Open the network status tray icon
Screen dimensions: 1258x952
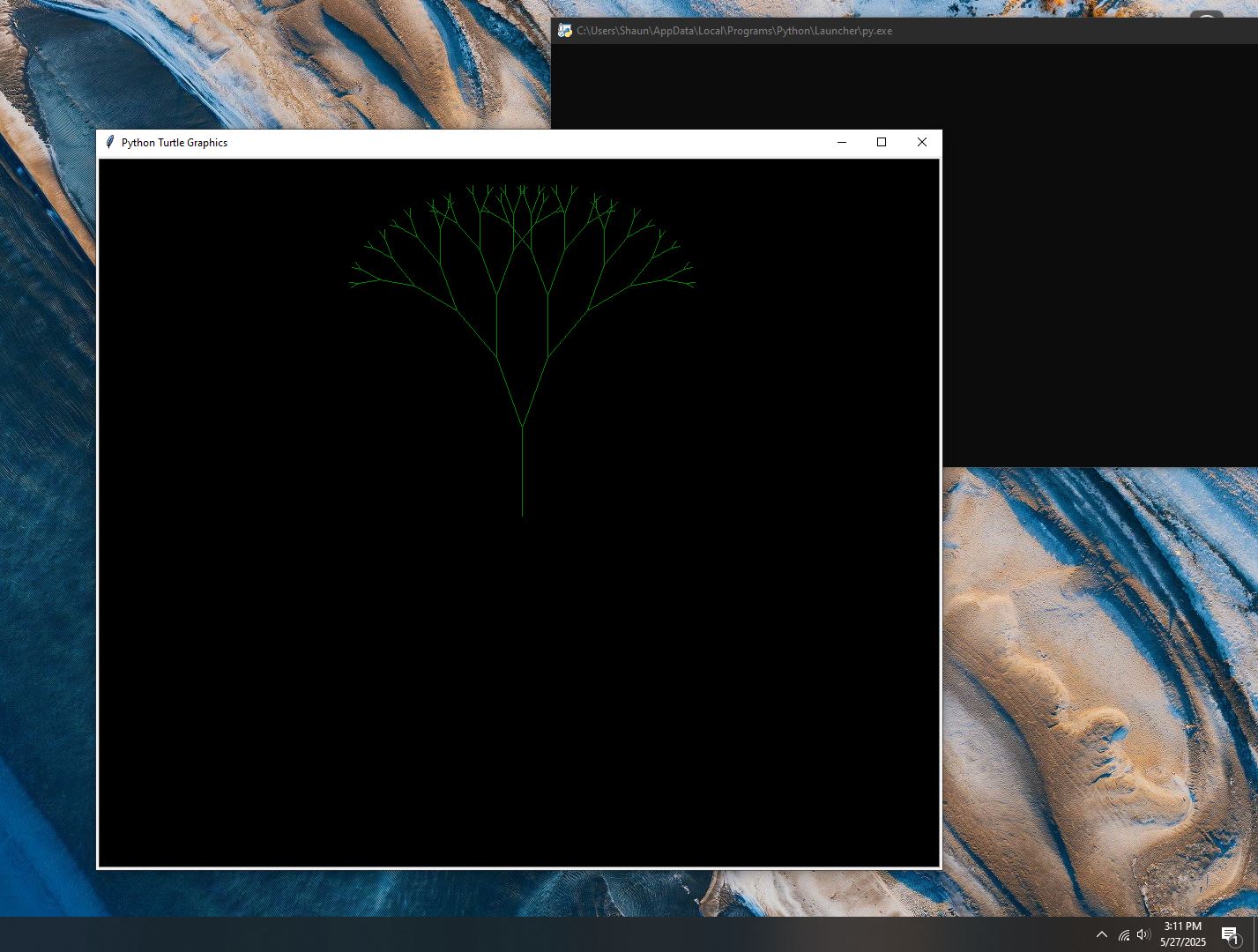(1124, 934)
